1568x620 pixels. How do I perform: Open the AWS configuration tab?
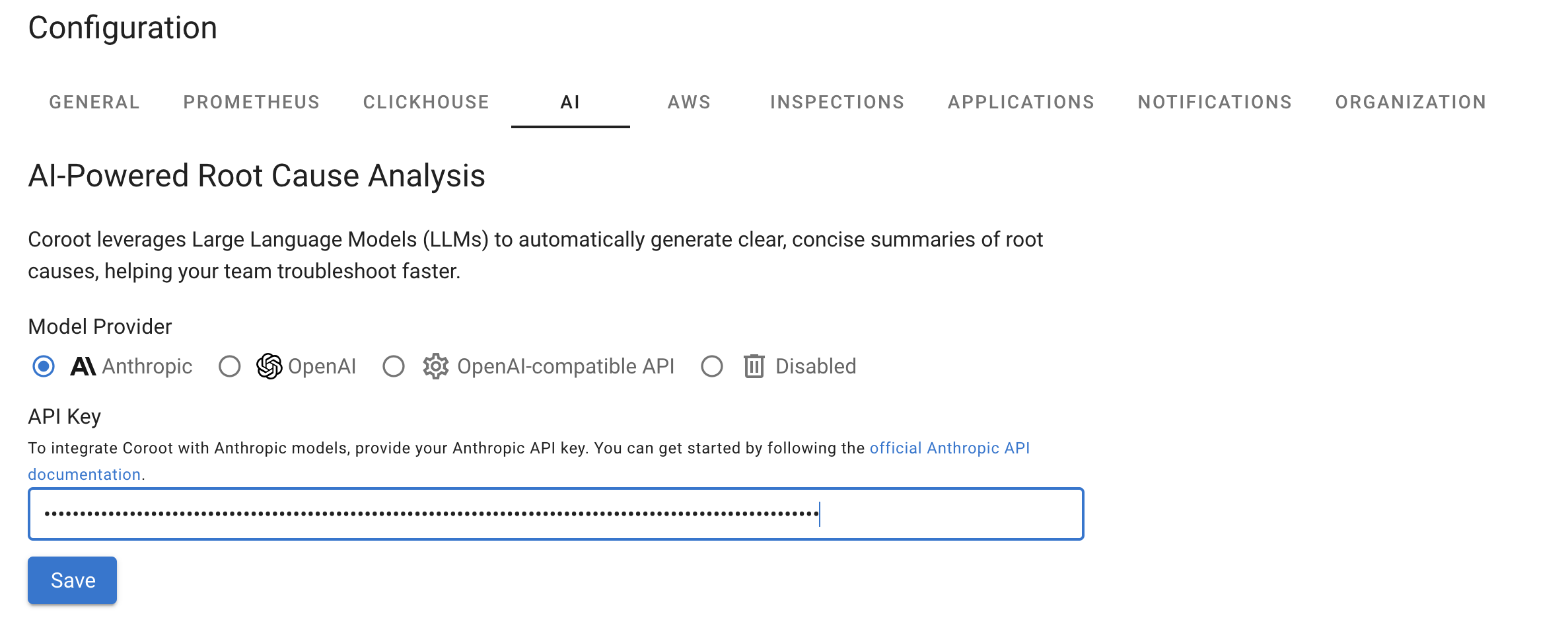(x=689, y=102)
